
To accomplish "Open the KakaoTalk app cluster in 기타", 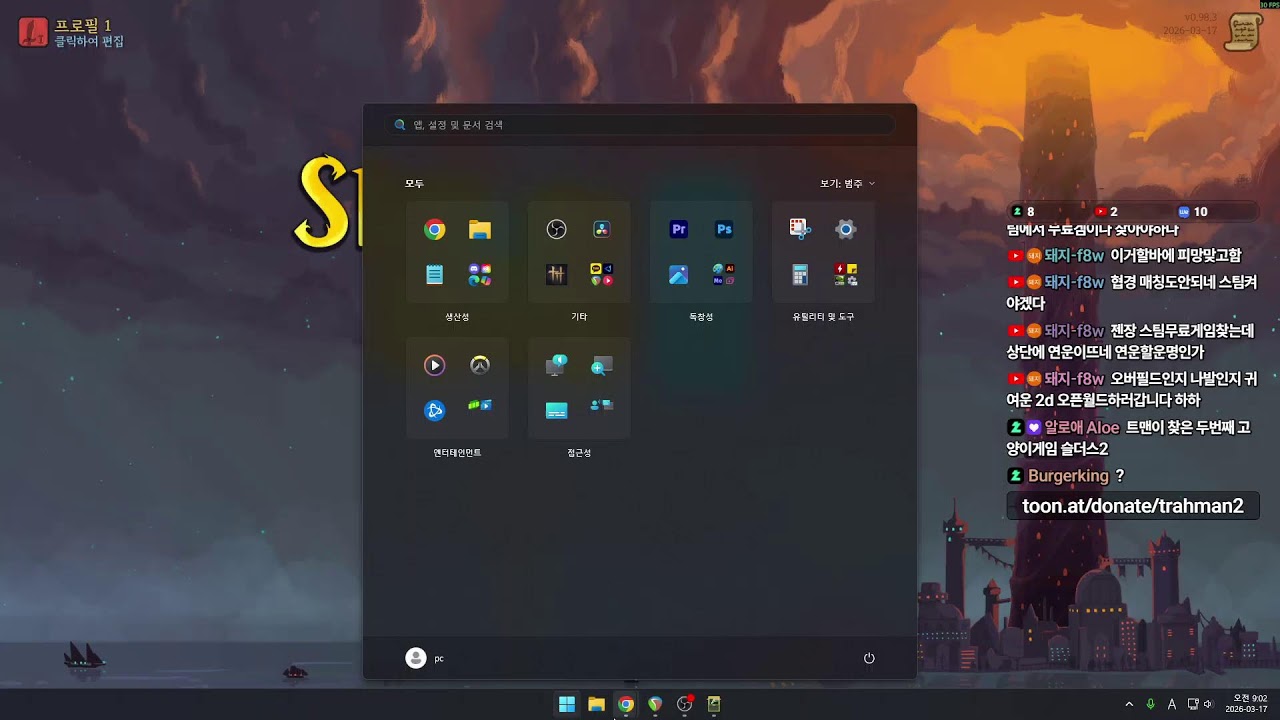I will pyautogui.click(x=602, y=275).
